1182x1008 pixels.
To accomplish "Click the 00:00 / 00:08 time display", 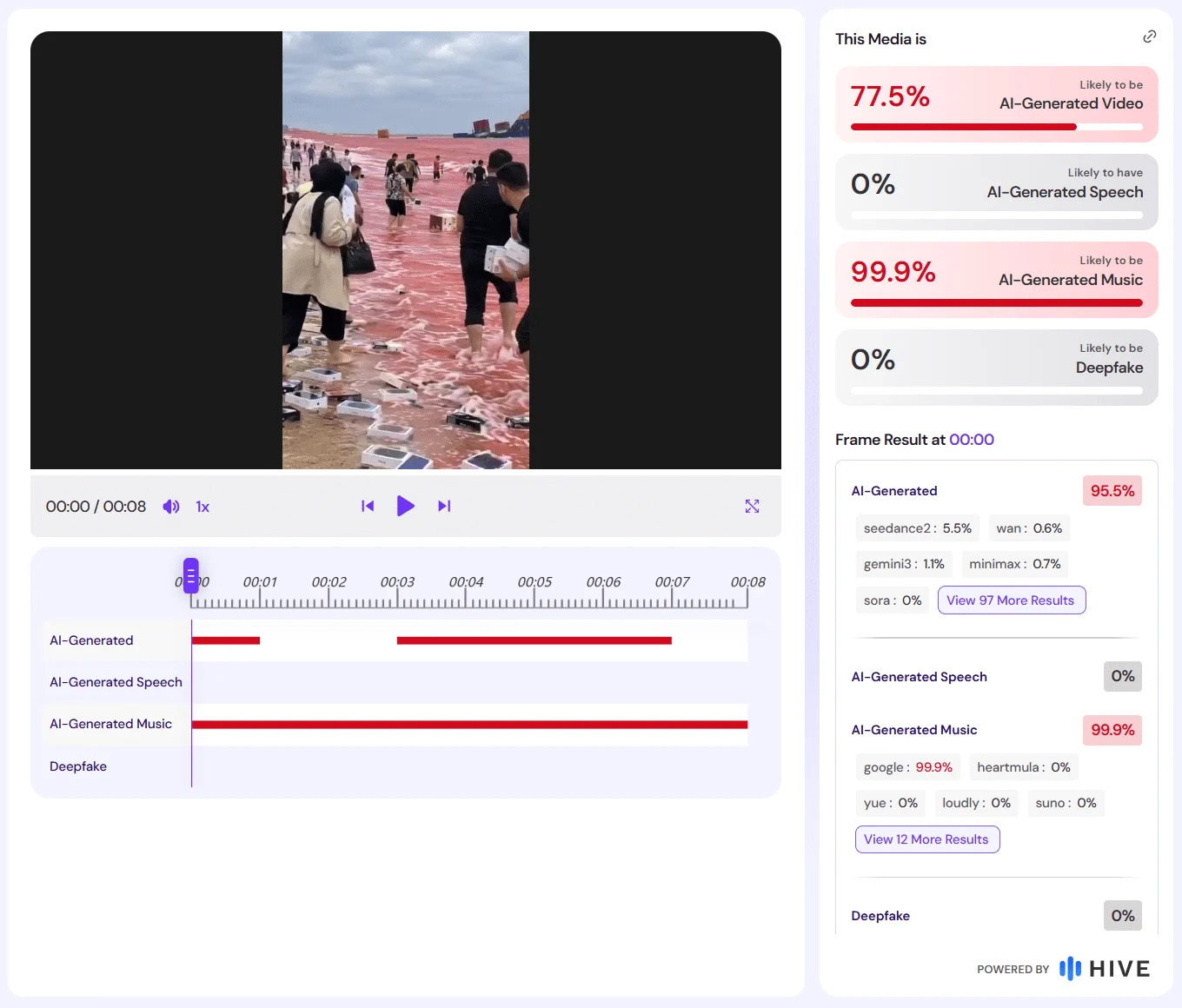I will point(96,507).
